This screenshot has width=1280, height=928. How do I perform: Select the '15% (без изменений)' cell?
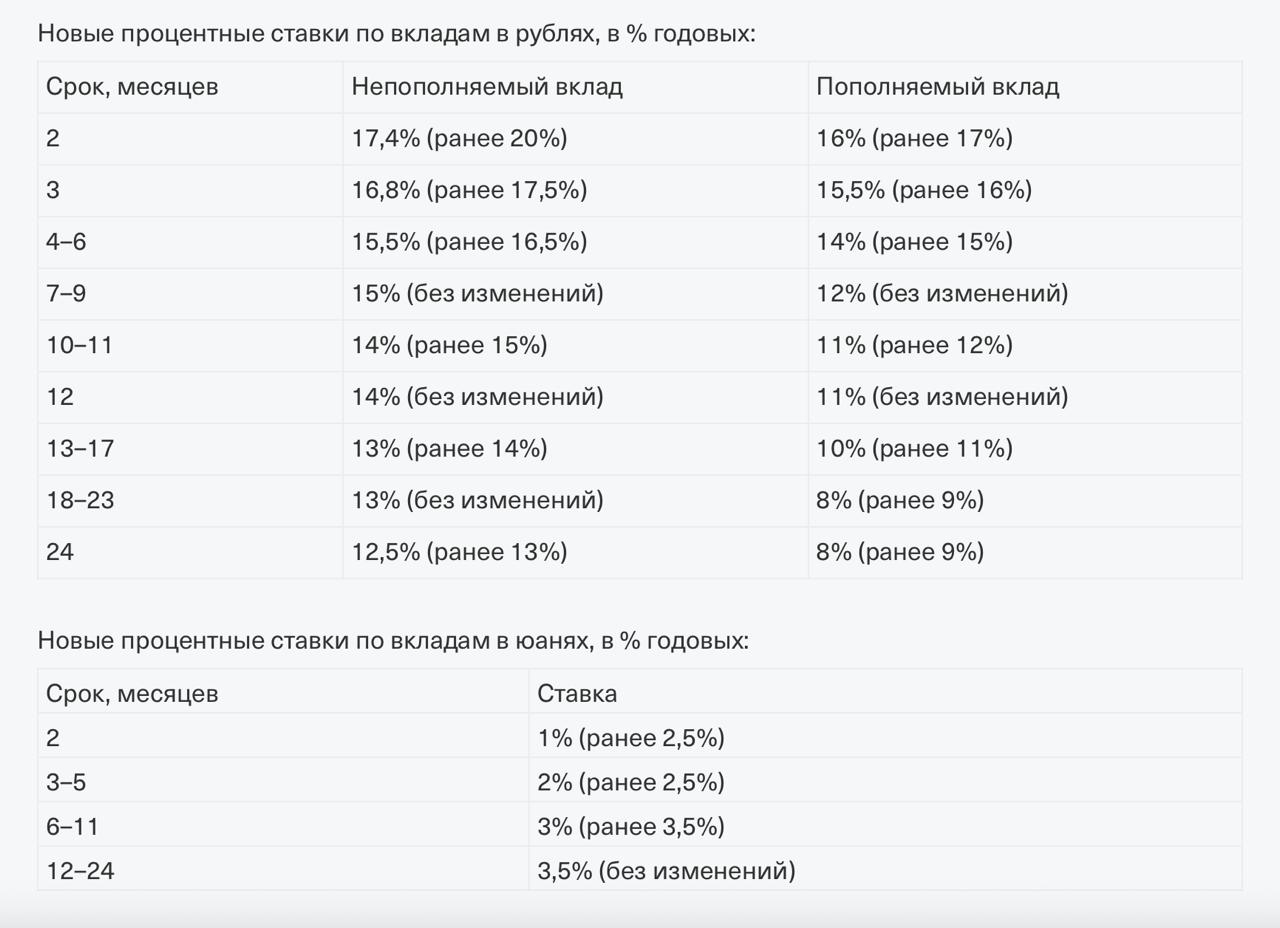tap(477, 293)
